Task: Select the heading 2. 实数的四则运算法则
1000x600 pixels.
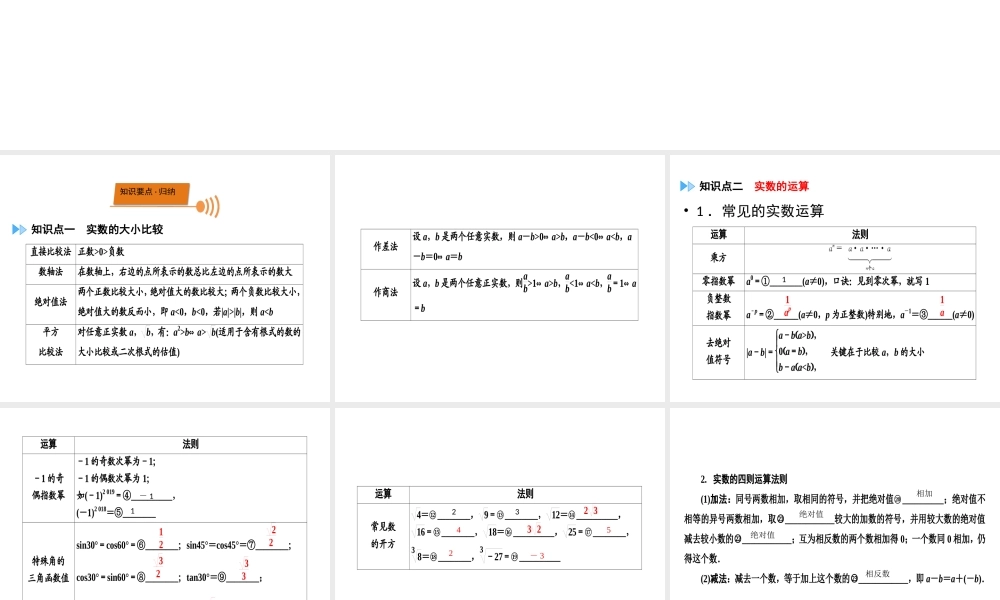Action: point(744,479)
